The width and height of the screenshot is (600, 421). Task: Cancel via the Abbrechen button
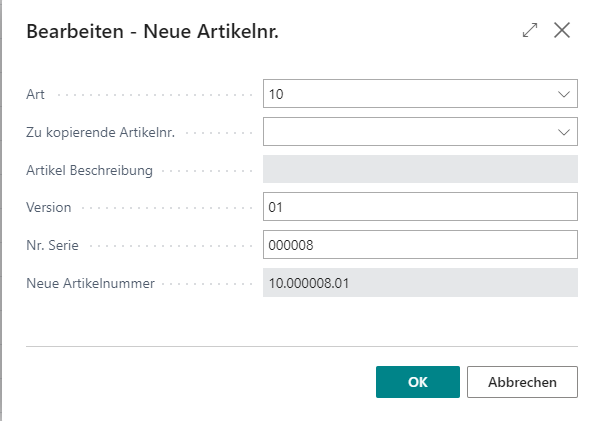(x=522, y=382)
